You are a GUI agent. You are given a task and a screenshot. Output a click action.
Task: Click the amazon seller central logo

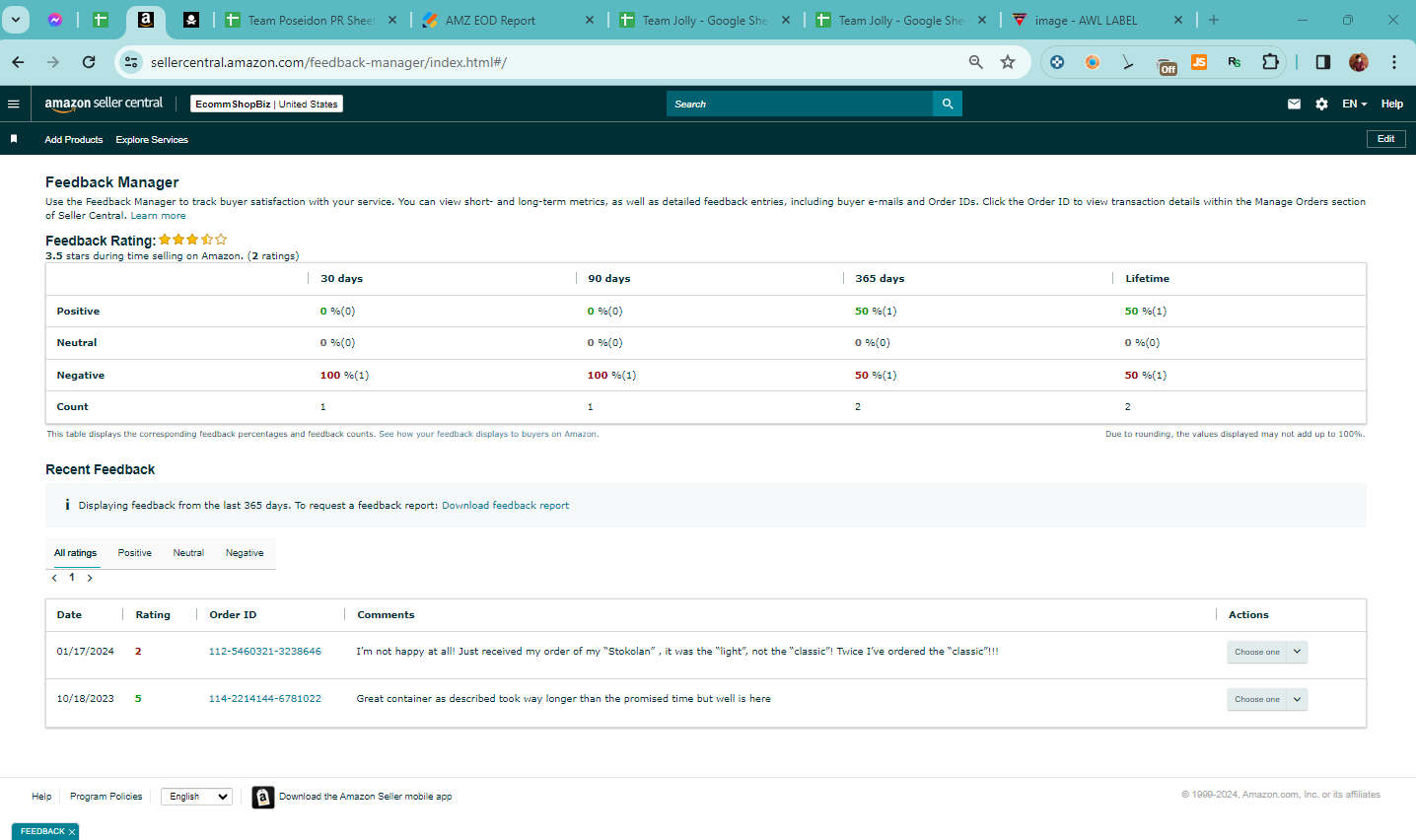pyautogui.click(x=104, y=104)
